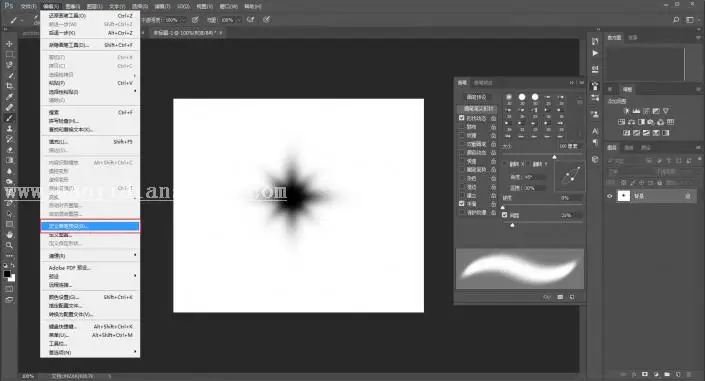Uncheck the Smoothing checkbox in Brush panel
The width and height of the screenshot is (705, 381).
(x=461, y=204)
